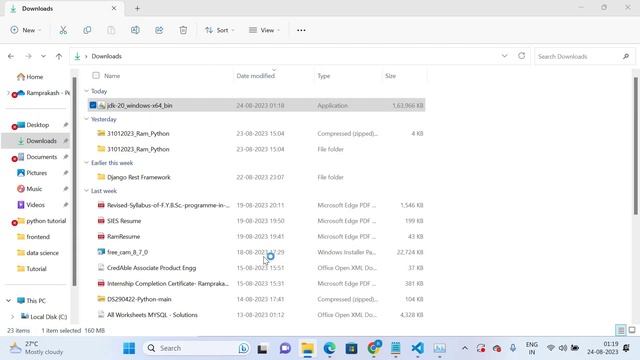Select the SIES Resume PDF file

(x=124, y=221)
